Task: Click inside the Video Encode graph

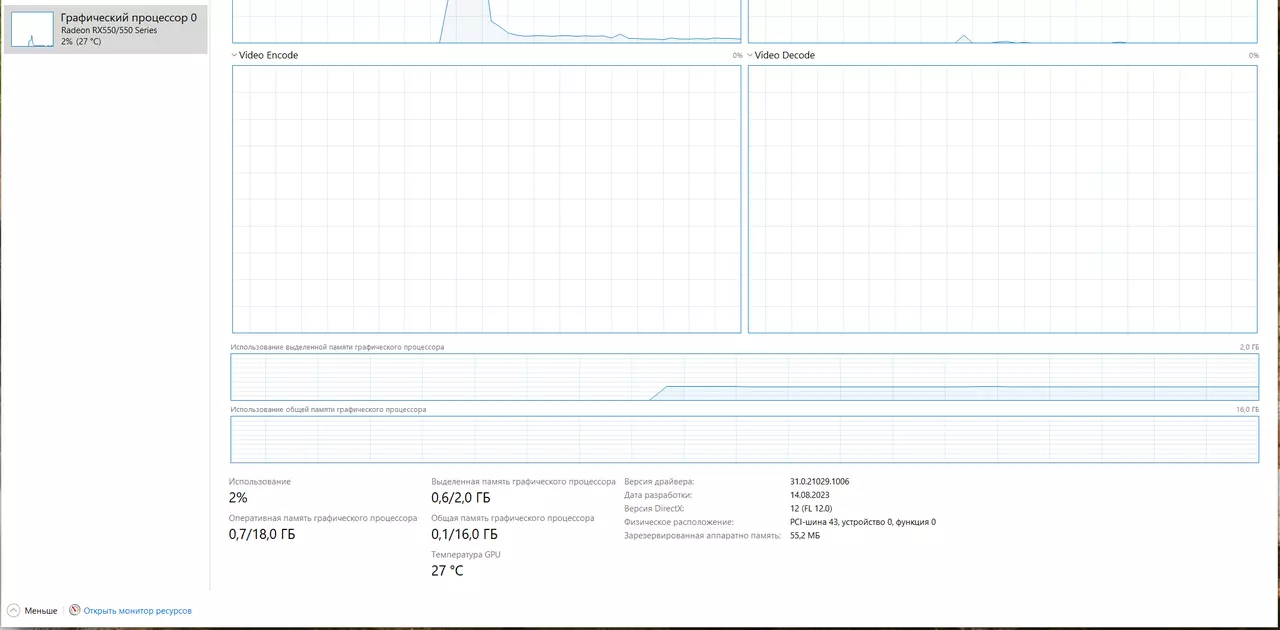Action: 486,199
